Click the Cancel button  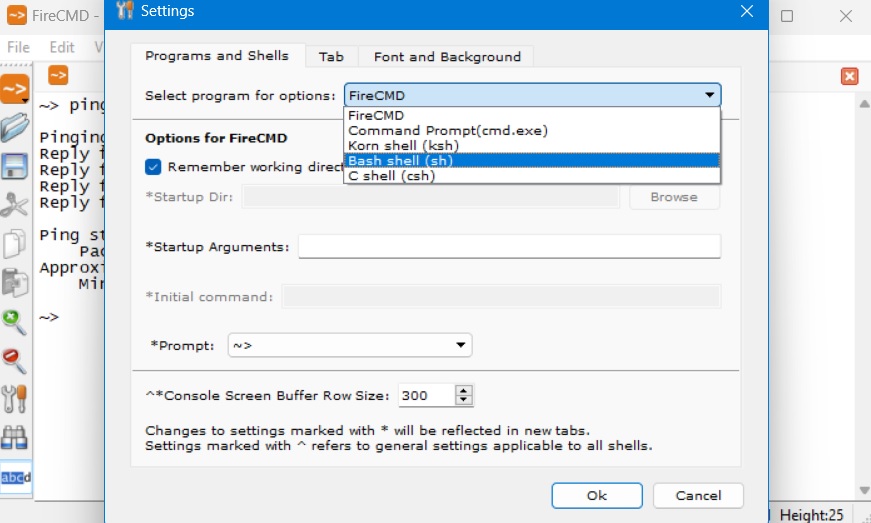[x=698, y=495]
